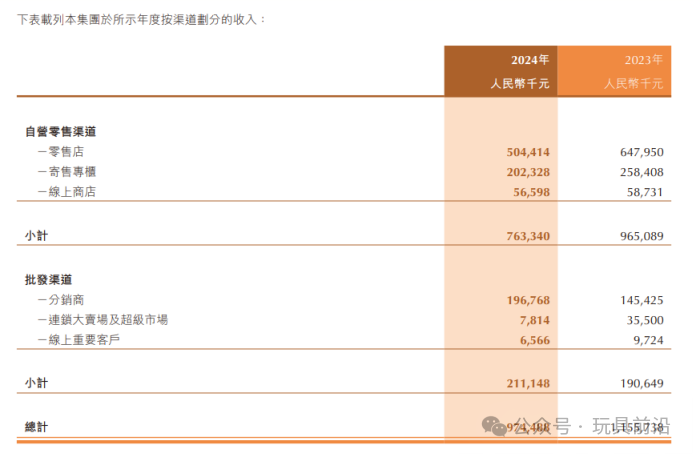Viewport: 693px width, 454px height.
Task: Click the 自營零售渠道 section heading
Action: [61, 131]
